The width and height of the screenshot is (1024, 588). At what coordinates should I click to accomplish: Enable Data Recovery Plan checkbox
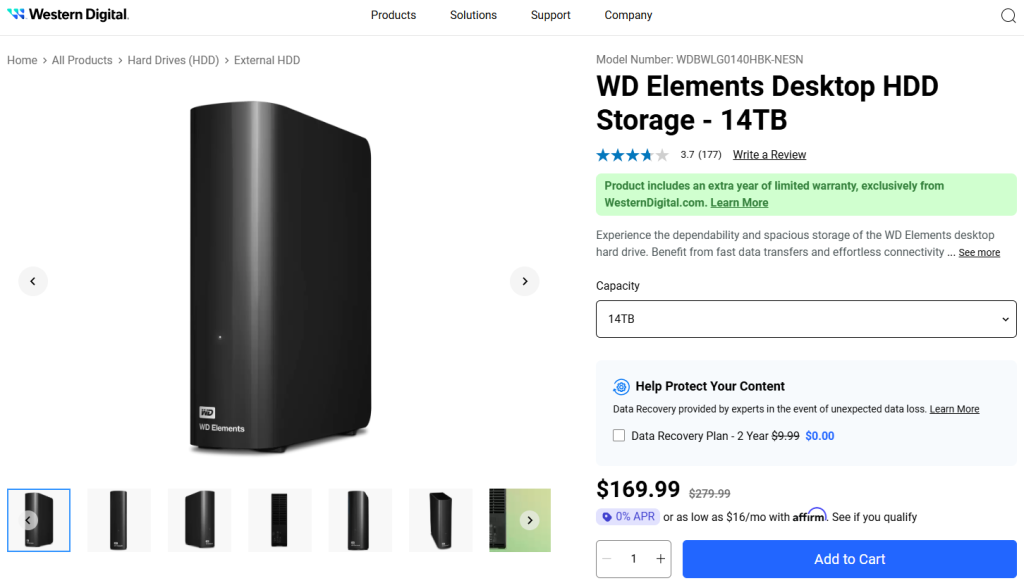coord(619,436)
